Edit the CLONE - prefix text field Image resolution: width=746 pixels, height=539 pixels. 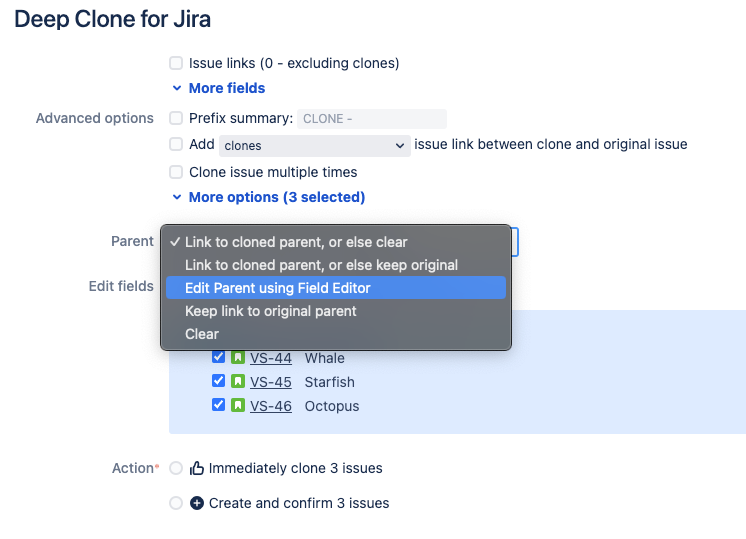point(372,118)
